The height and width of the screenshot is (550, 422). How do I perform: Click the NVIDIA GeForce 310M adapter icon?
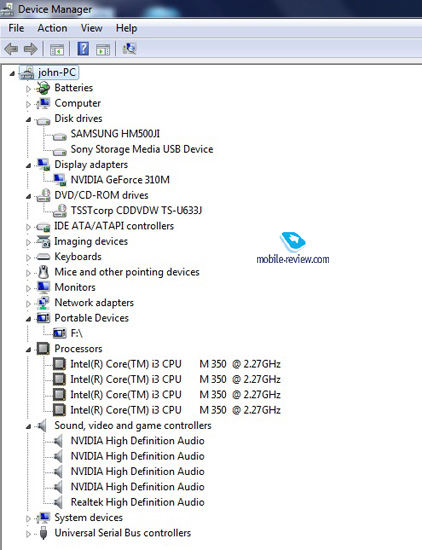click(60, 180)
